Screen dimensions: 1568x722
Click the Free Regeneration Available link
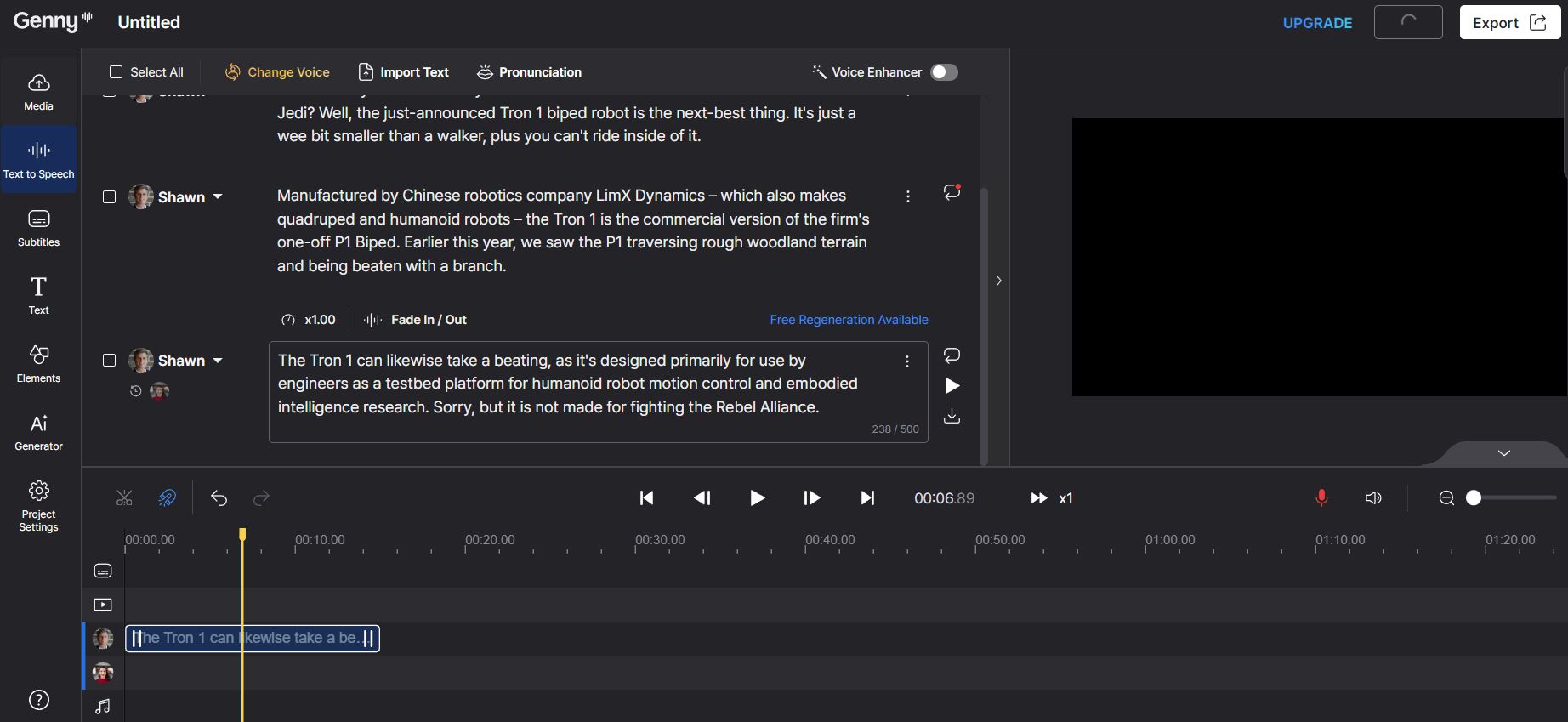click(849, 320)
